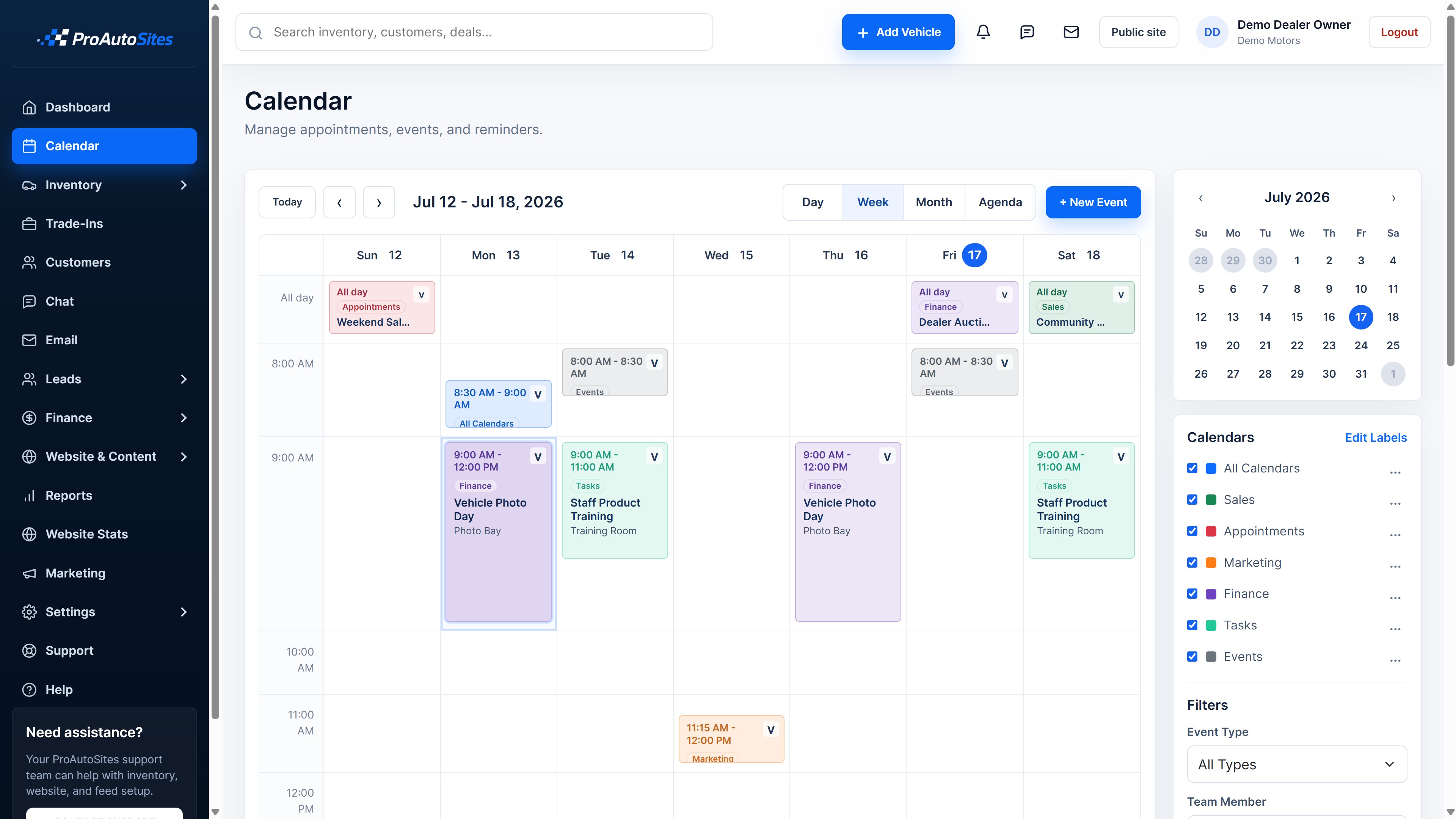1456x819 pixels.
Task: Click Finance dollar icon in sidebar
Action: 30,418
